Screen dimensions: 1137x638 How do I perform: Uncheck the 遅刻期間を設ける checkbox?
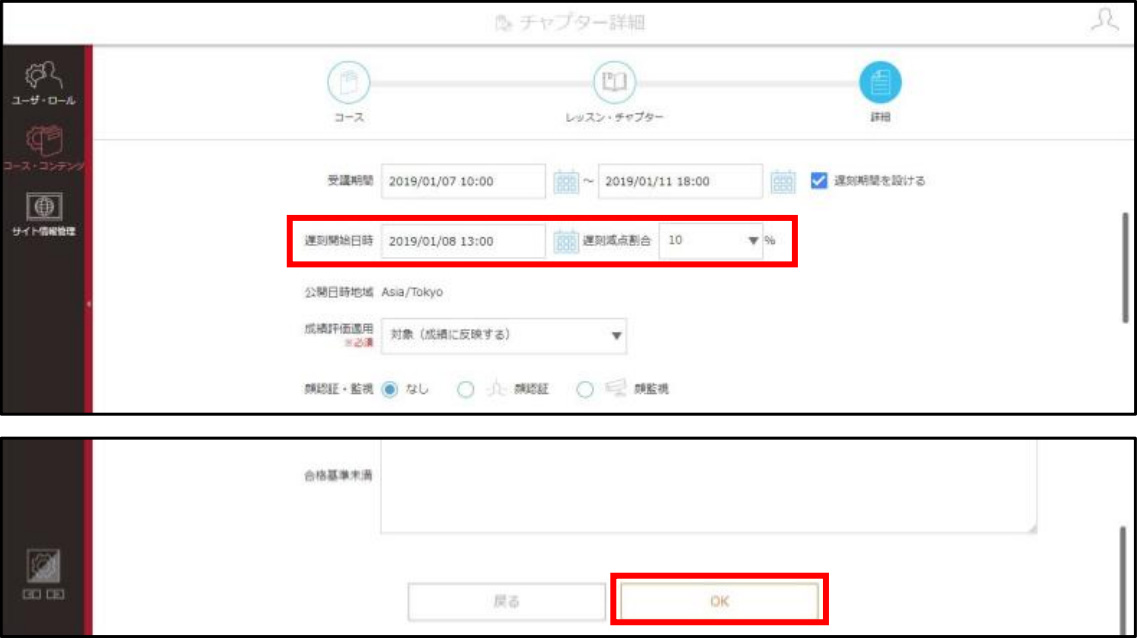pyautogui.click(x=819, y=181)
